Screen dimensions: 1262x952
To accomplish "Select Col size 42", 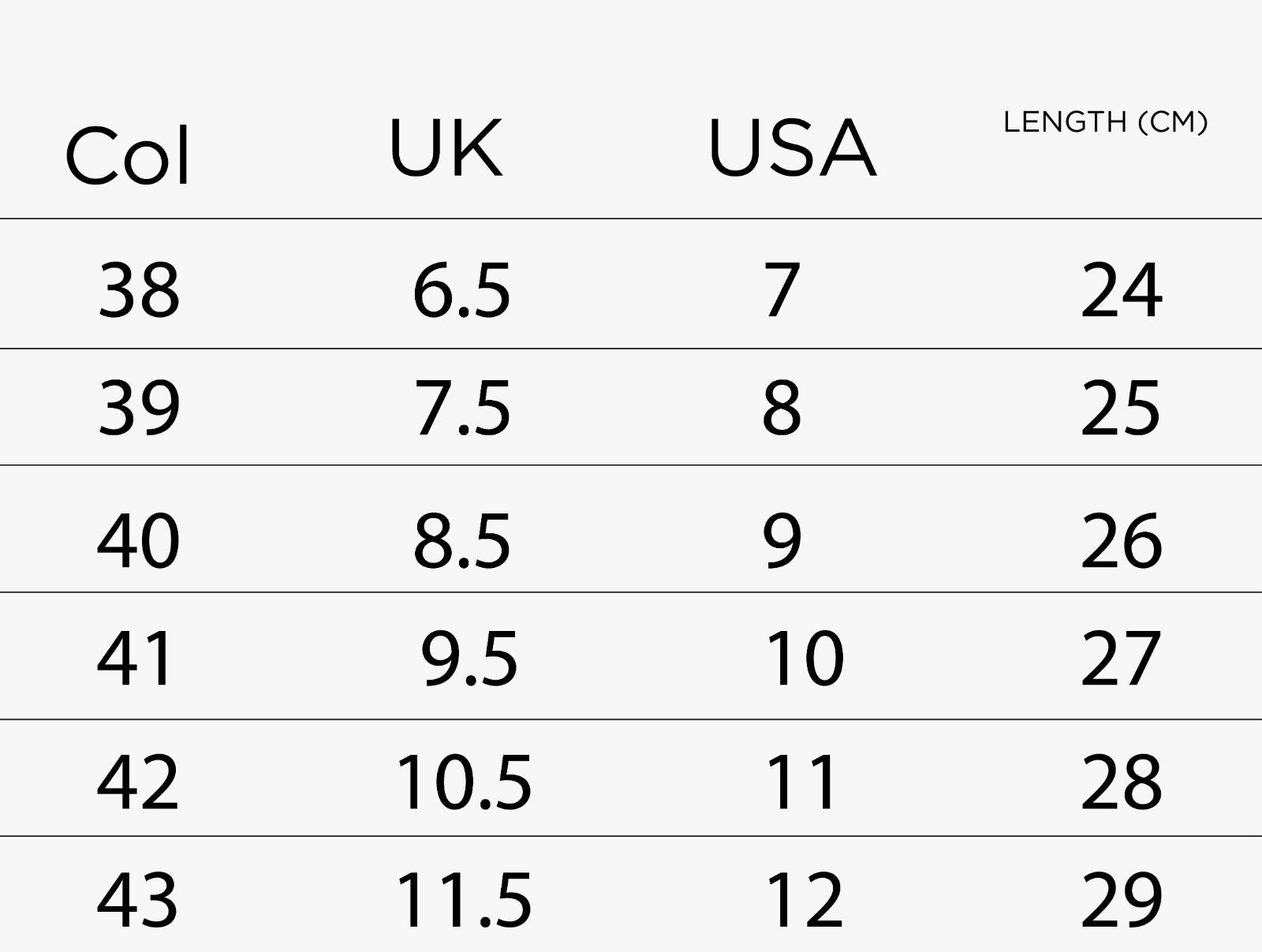I will point(138,782).
